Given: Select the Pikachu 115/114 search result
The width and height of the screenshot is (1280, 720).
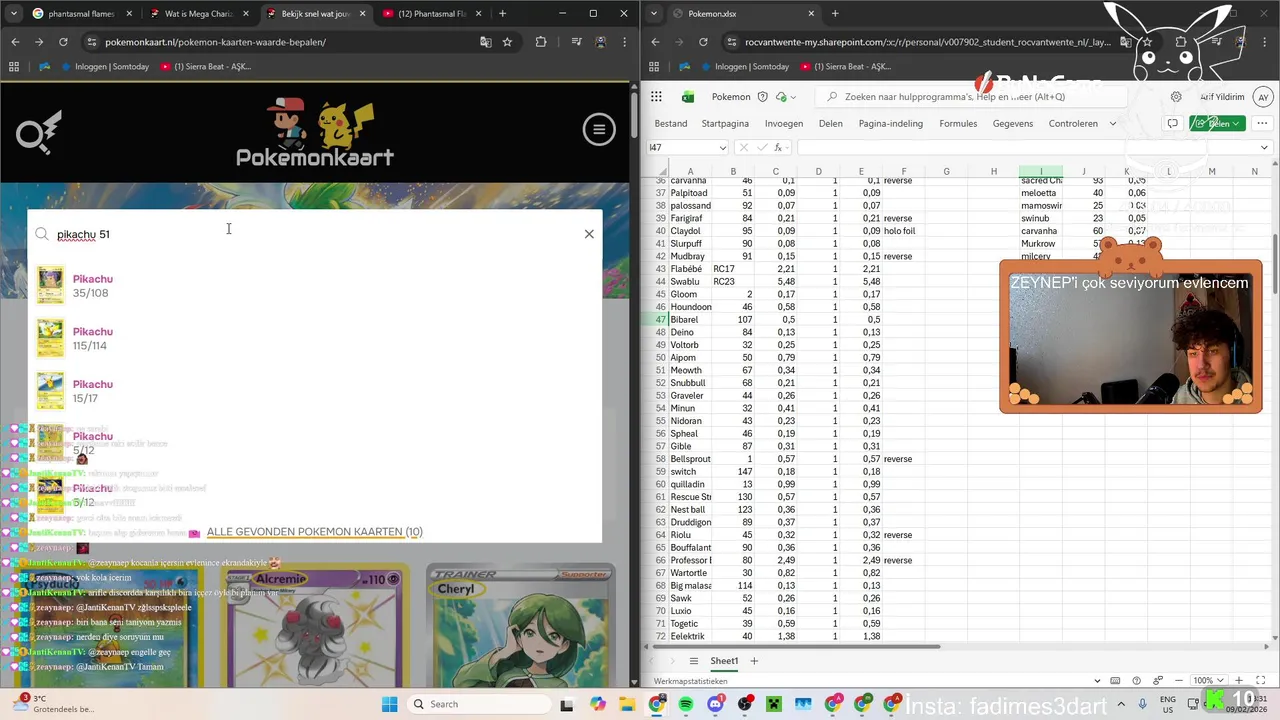Looking at the screenshot, I should [x=315, y=338].
